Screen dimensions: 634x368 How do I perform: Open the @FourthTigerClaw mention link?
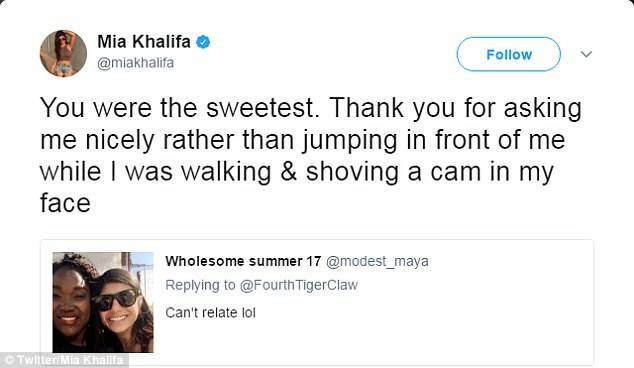point(299,286)
